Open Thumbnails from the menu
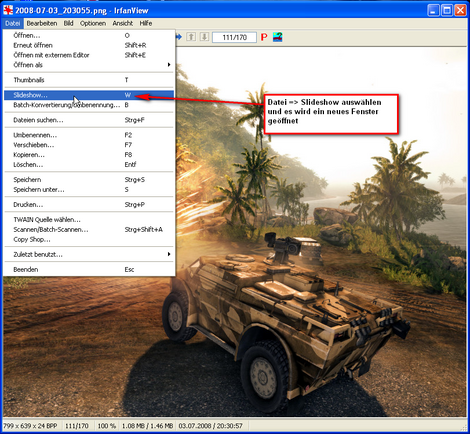470x434 pixels. [x=89, y=80]
